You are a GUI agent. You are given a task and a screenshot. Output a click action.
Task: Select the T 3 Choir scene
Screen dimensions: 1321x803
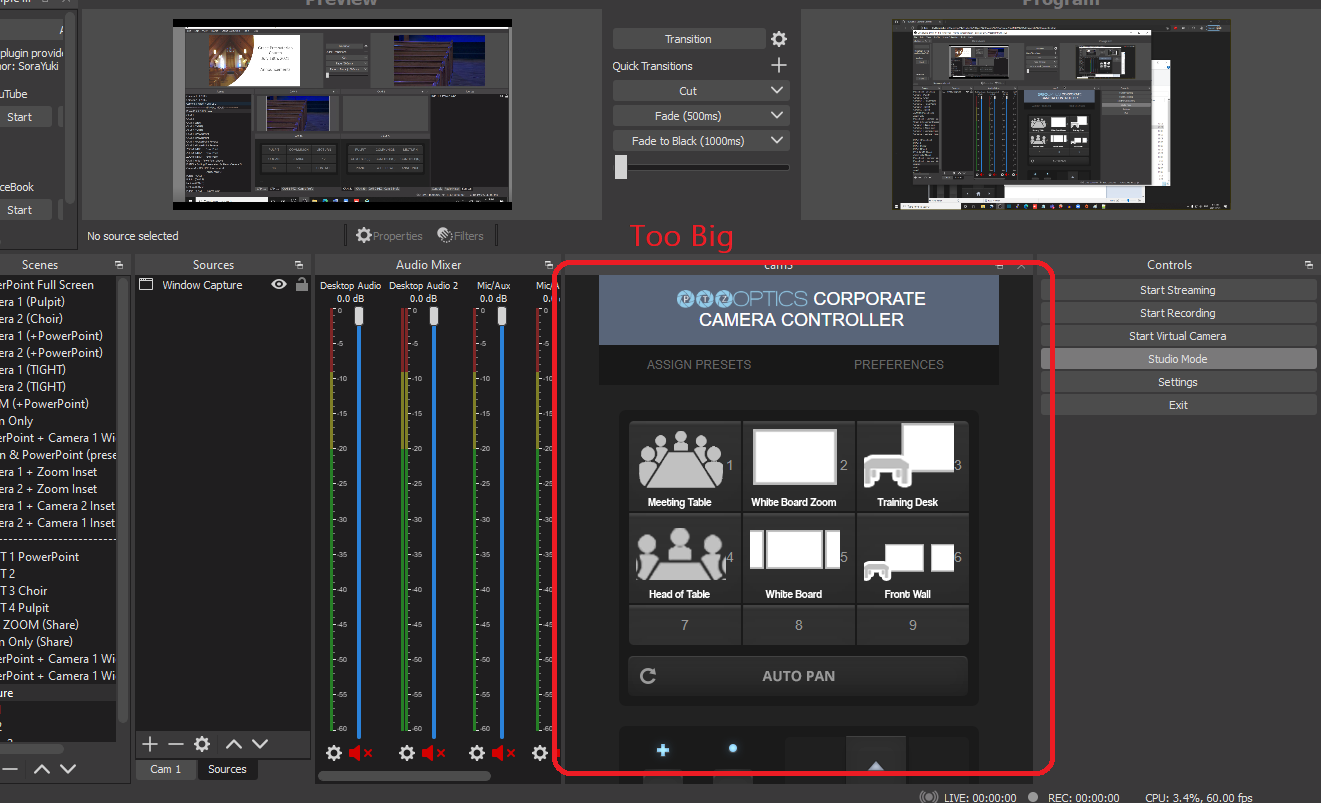58,591
